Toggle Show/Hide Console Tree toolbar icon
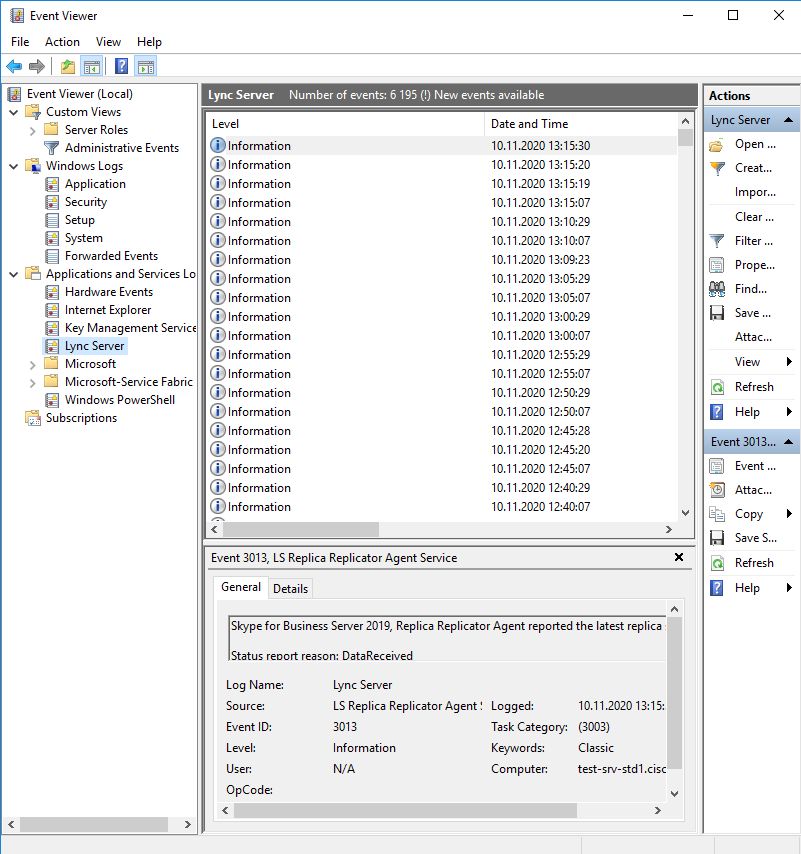Image resolution: width=801 pixels, height=854 pixels. click(x=92, y=67)
